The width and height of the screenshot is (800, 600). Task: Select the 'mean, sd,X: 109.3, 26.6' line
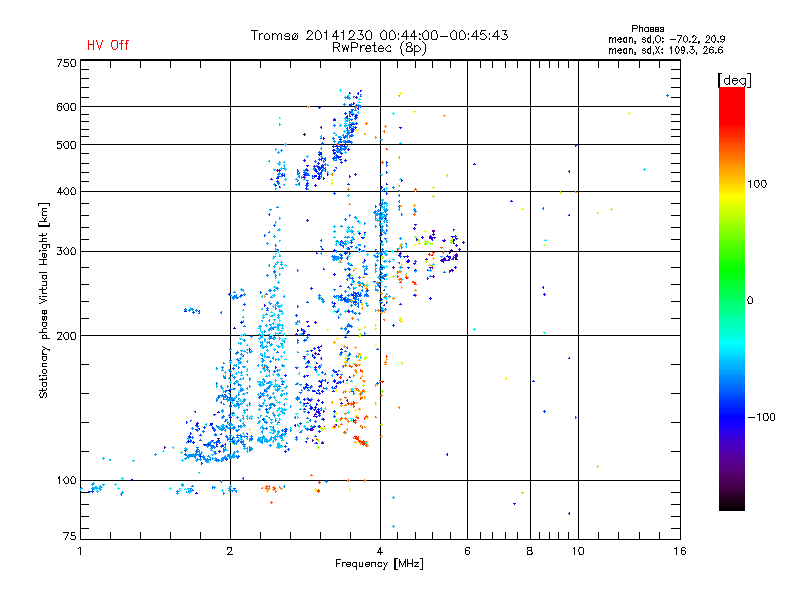[x=665, y=50]
